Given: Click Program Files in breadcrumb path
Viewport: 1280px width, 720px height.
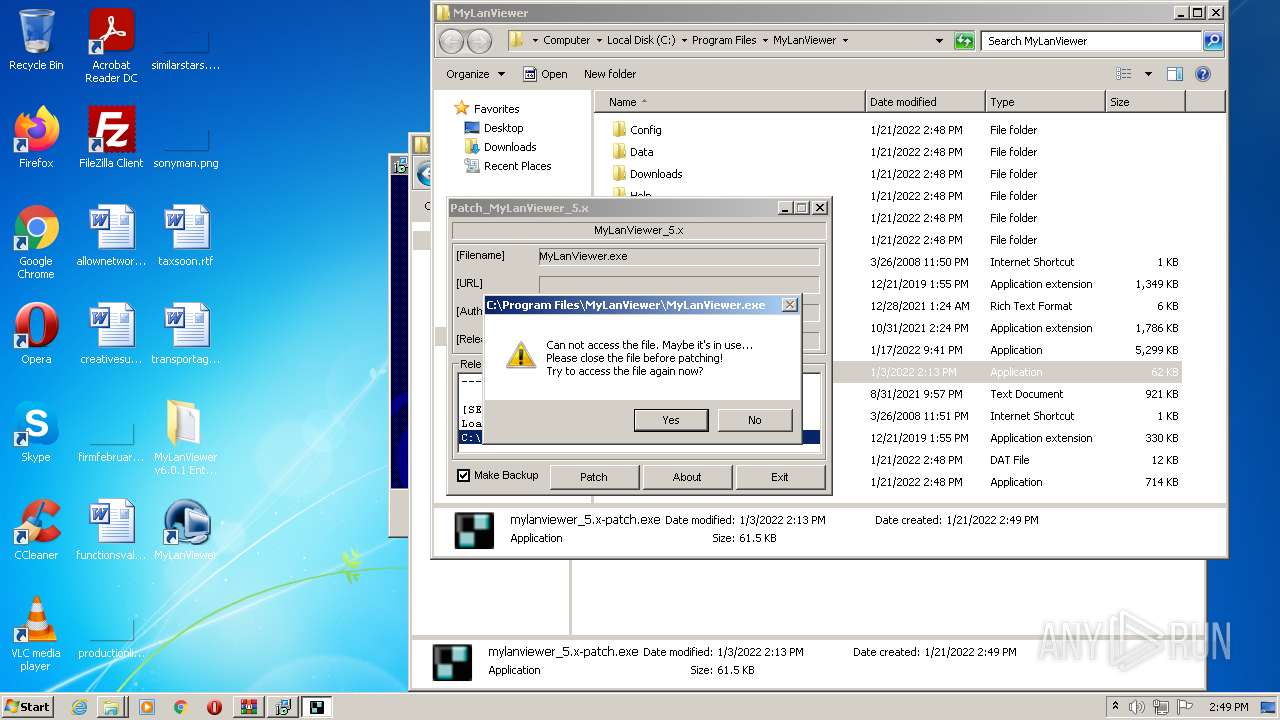Looking at the screenshot, I should pos(724,41).
